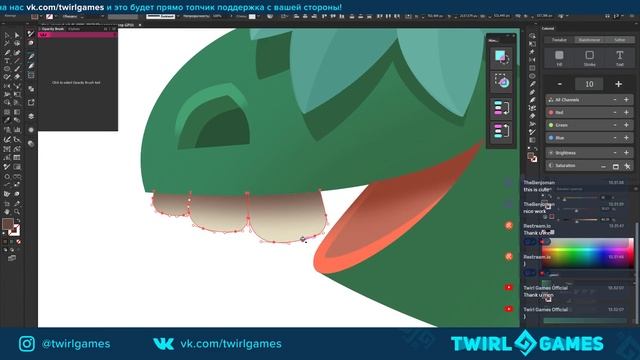
Task: Click the top icon of right vertical toolbar
Action: [x=532, y=36]
